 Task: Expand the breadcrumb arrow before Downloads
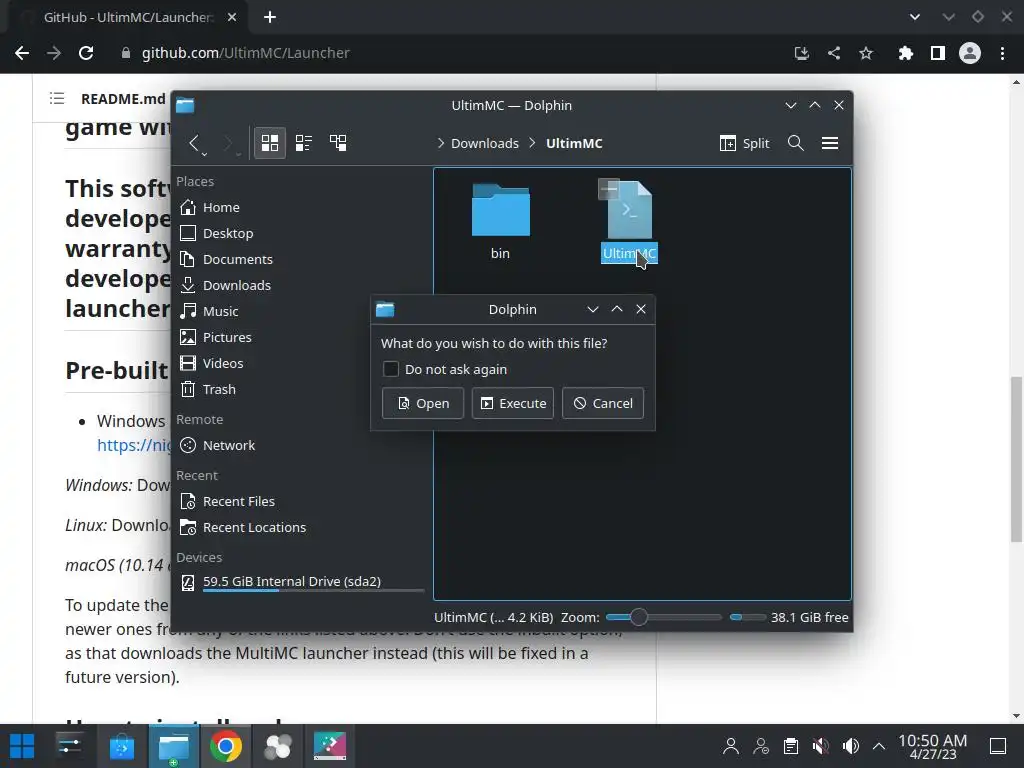(x=441, y=143)
